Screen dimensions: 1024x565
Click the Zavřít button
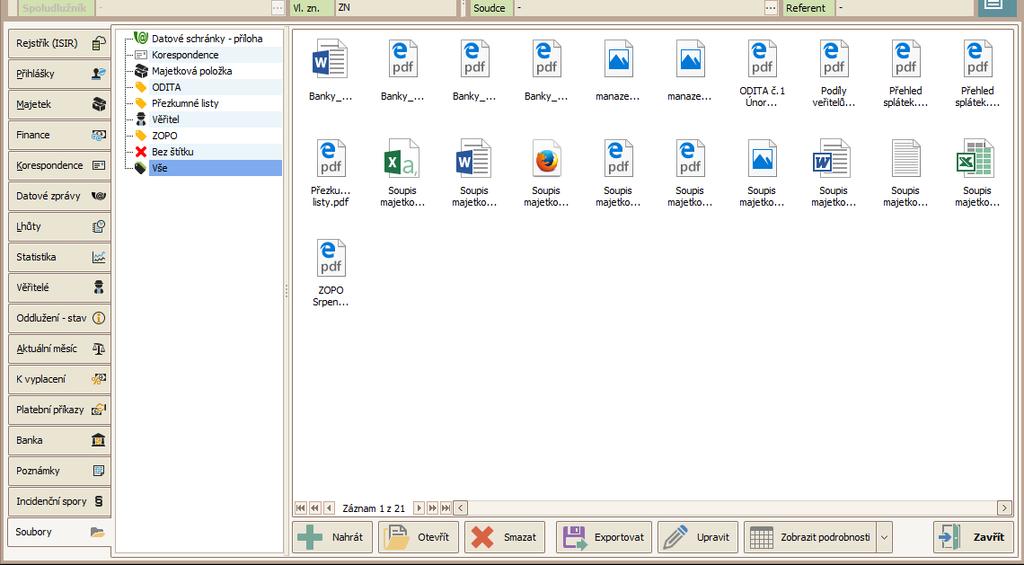973,538
